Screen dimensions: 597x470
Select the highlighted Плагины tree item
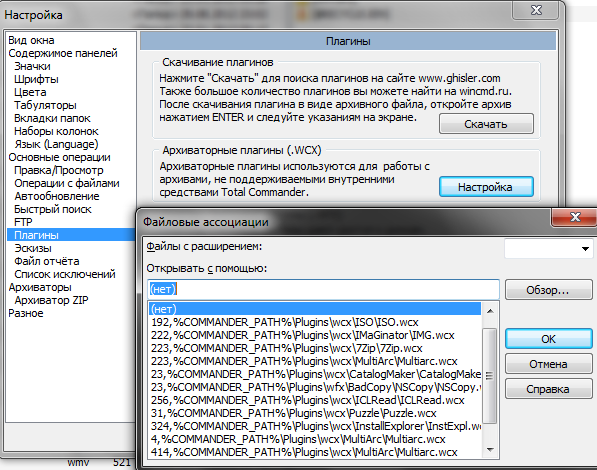(71, 235)
